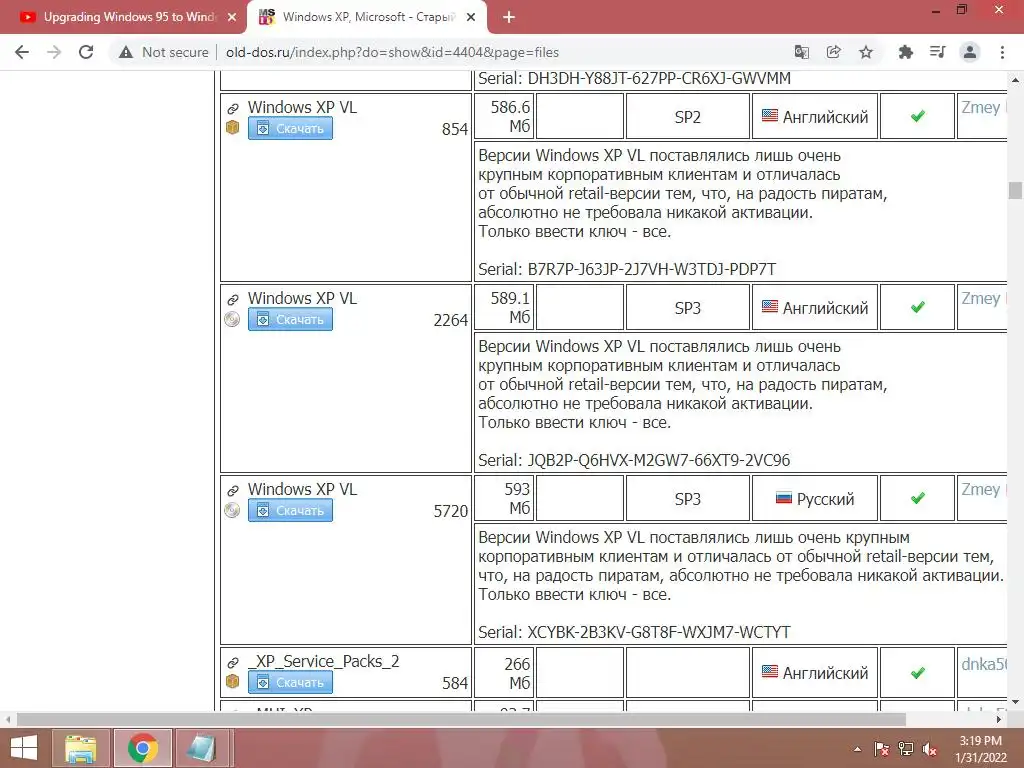
Task: Go back to the previous page
Action: (x=22, y=52)
